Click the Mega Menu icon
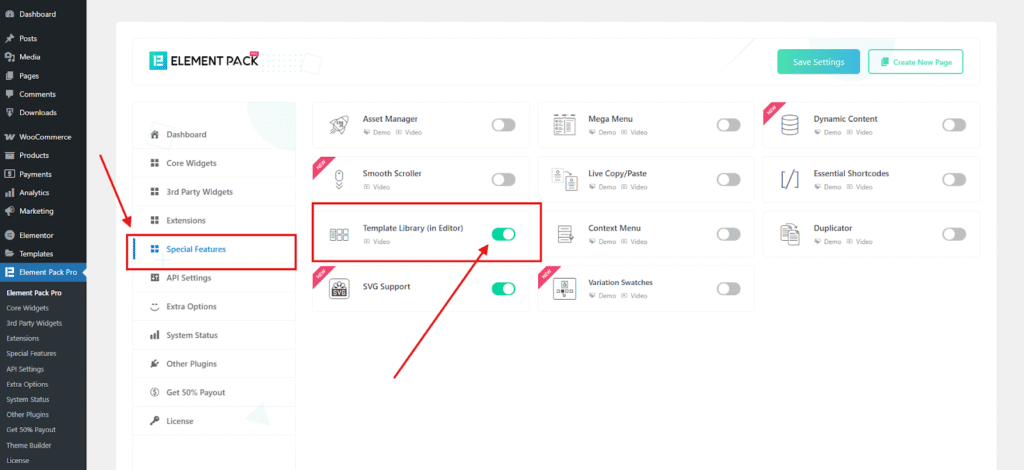Viewport: 1024px width, 470px height. pyautogui.click(x=564, y=125)
